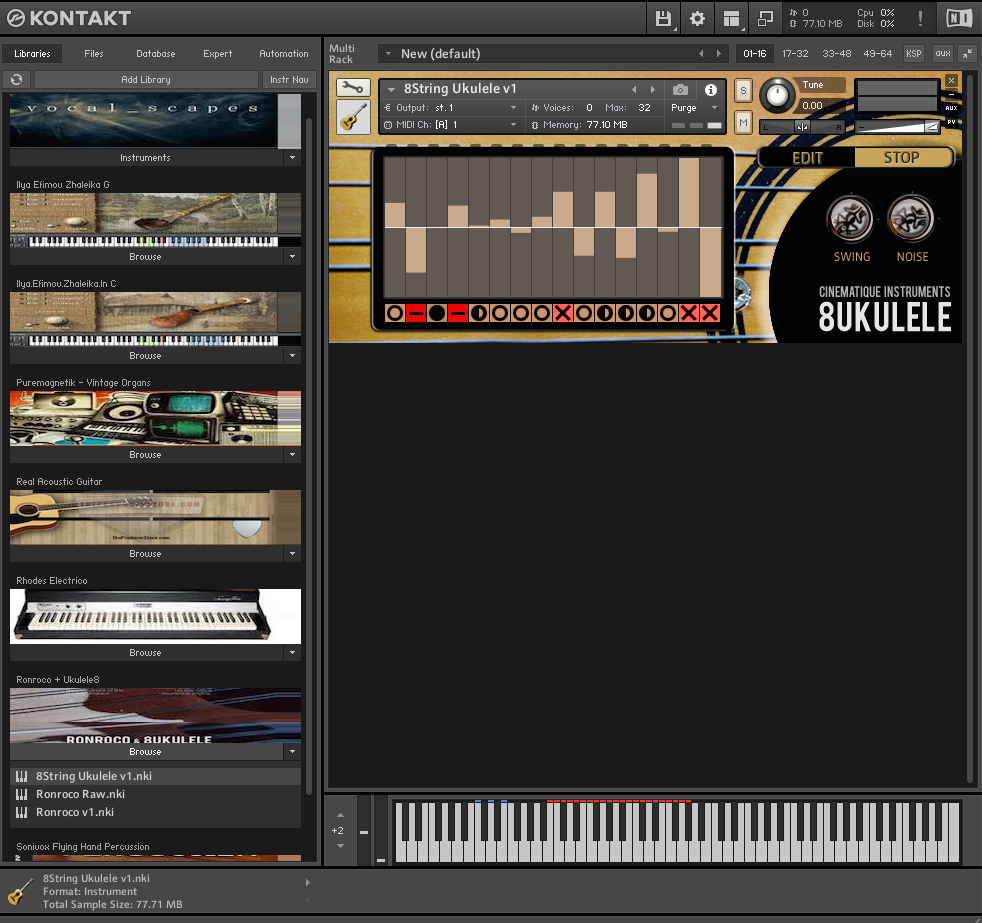Click the save (floppy disk) icon
Viewport: 982px width, 923px height.
pyautogui.click(x=663, y=19)
